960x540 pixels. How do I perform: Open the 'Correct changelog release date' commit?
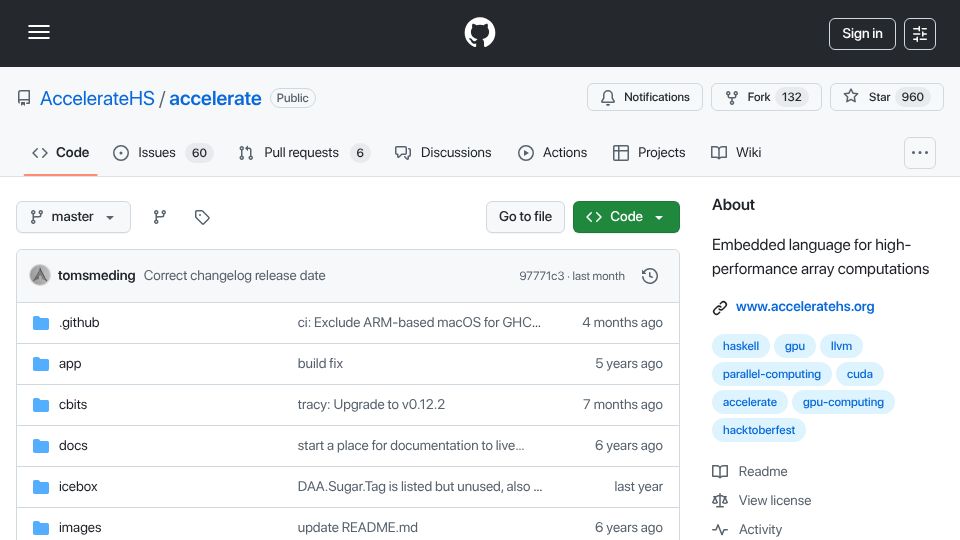click(234, 276)
